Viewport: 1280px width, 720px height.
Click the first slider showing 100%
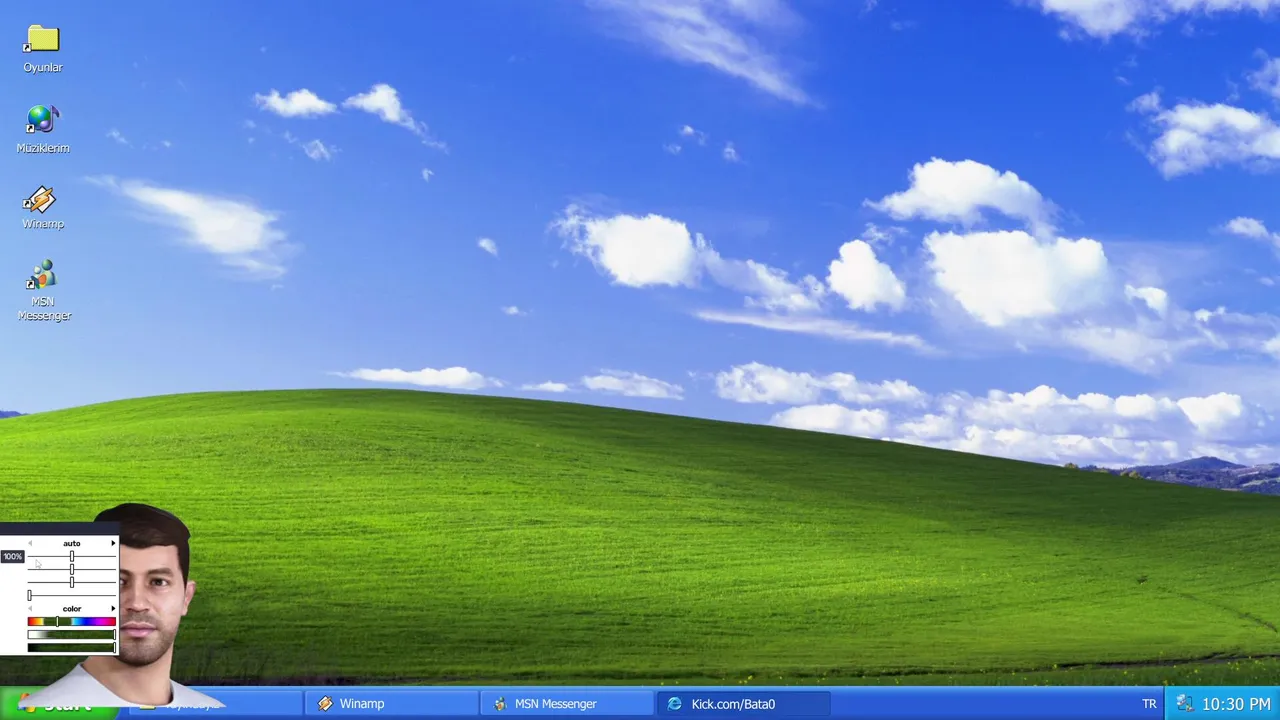pos(72,556)
